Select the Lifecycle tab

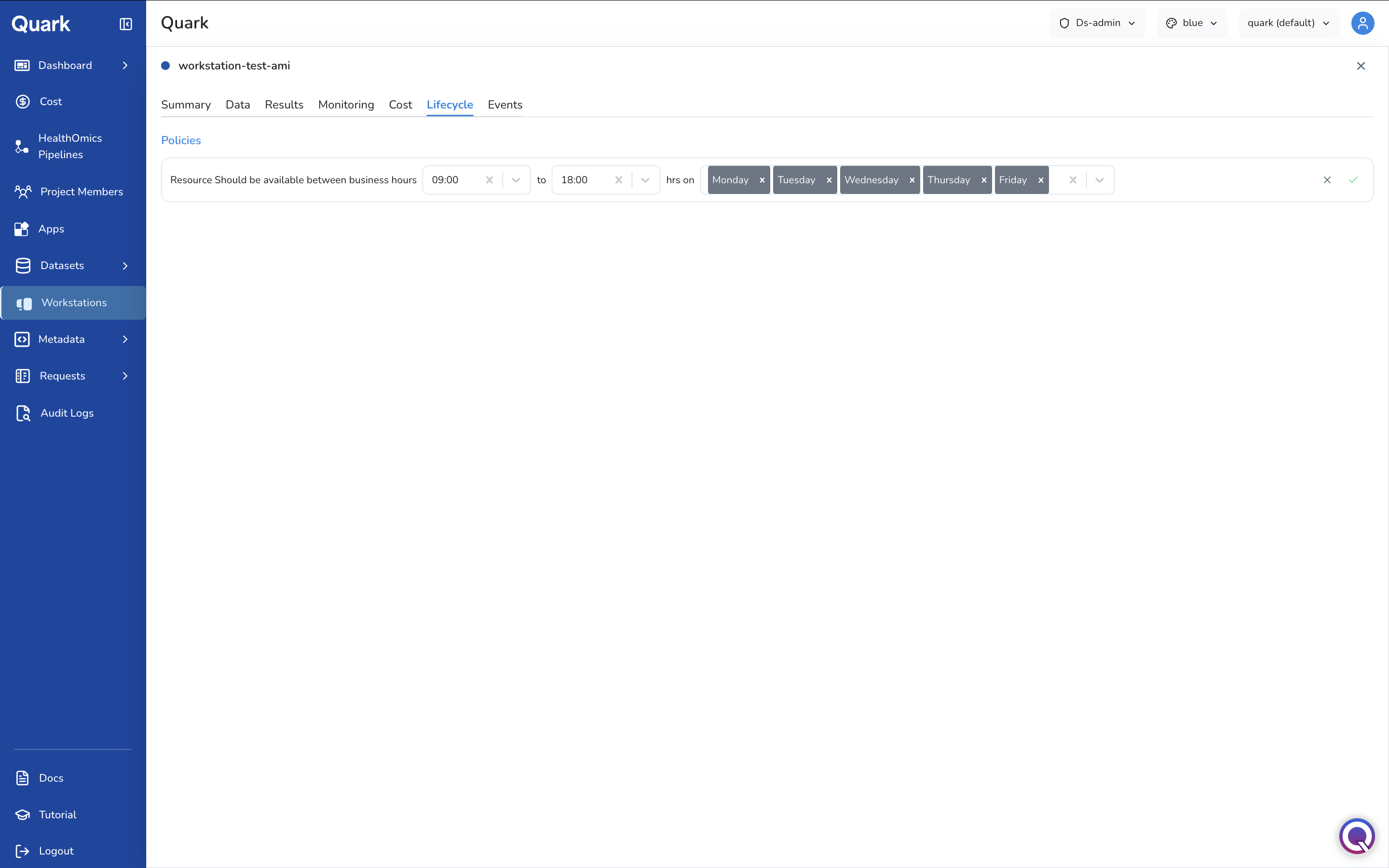point(449,105)
